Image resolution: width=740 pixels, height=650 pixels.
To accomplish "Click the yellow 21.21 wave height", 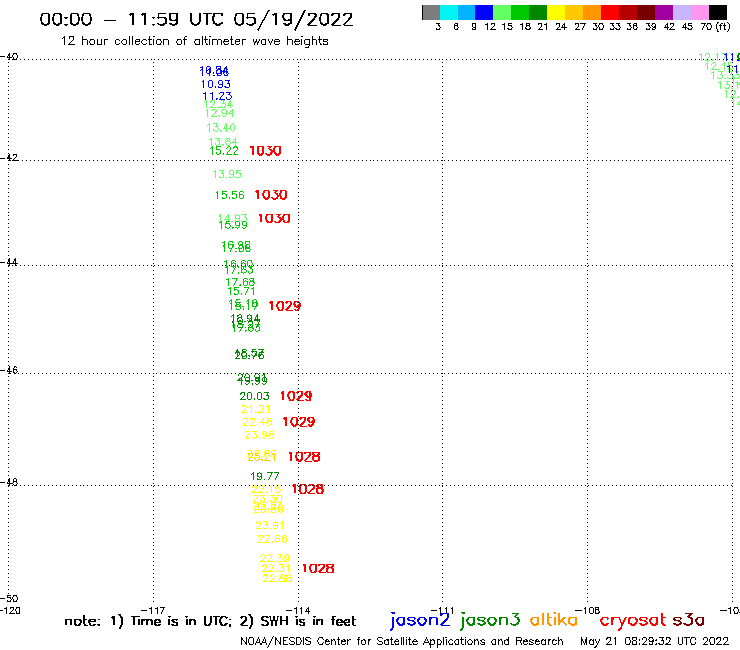I will (256, 409).
